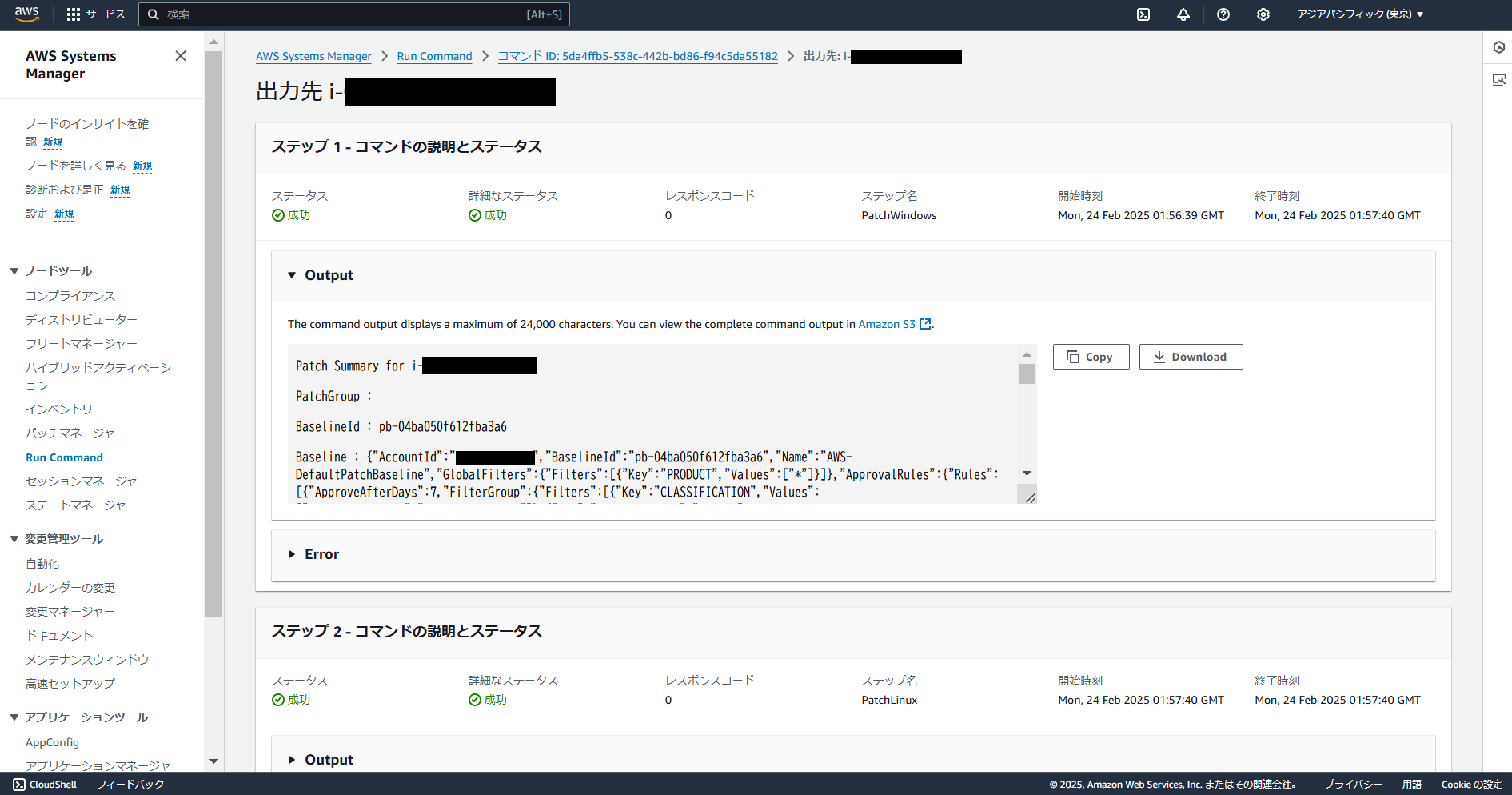
Task: Open the AWS services grid menu
Action: tap(73, 14)
